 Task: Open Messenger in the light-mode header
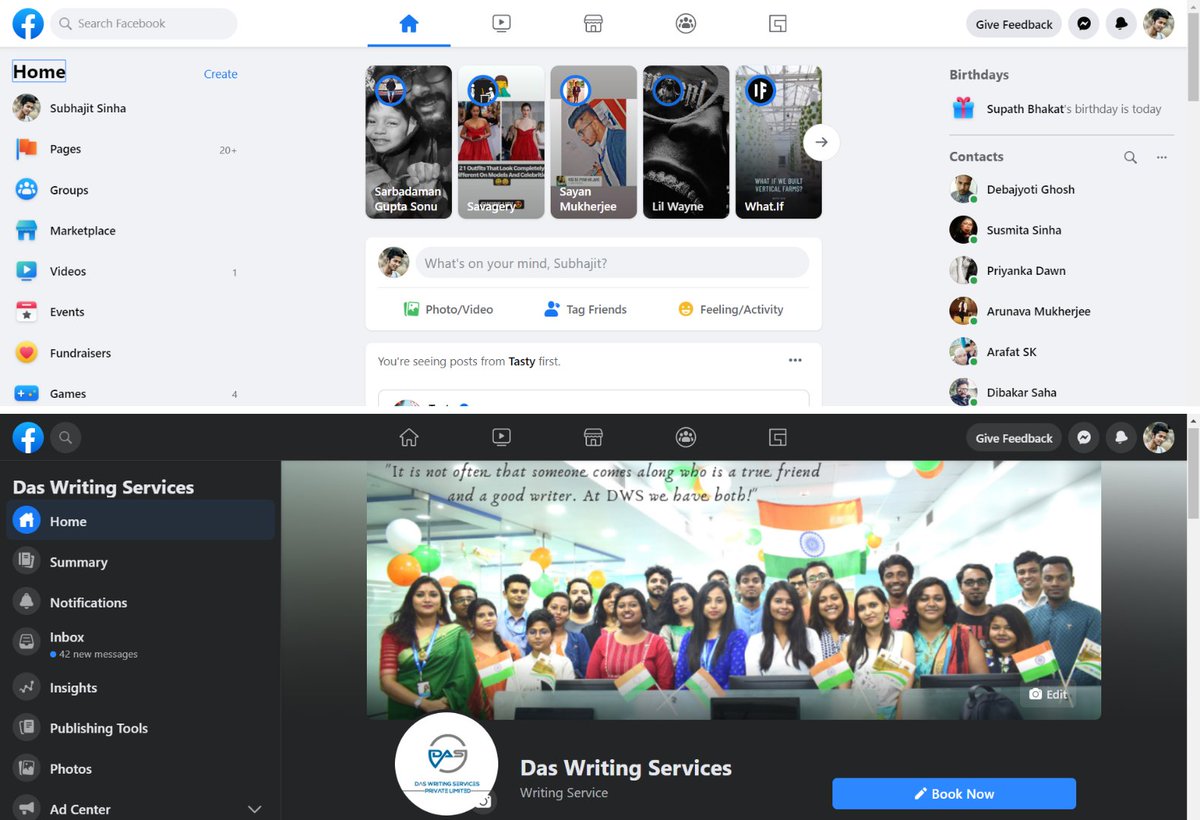click(x=1083, y=24)
